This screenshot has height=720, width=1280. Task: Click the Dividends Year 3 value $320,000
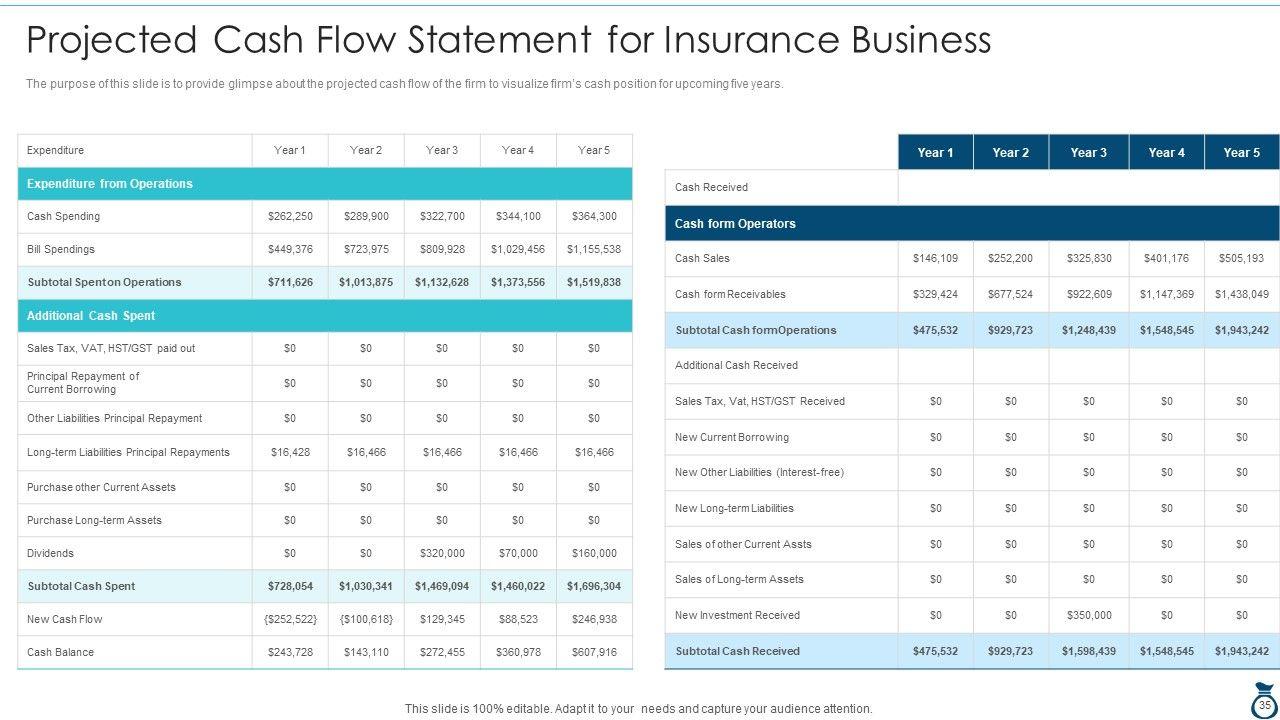pyautogui.click(x=442, y=553)
